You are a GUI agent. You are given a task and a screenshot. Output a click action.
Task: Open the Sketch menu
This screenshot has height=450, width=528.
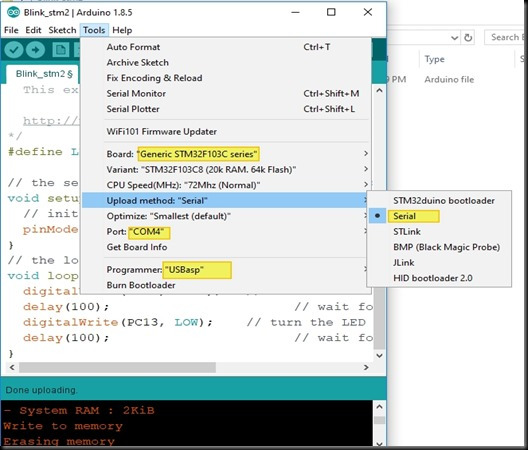tap(62, 30)
